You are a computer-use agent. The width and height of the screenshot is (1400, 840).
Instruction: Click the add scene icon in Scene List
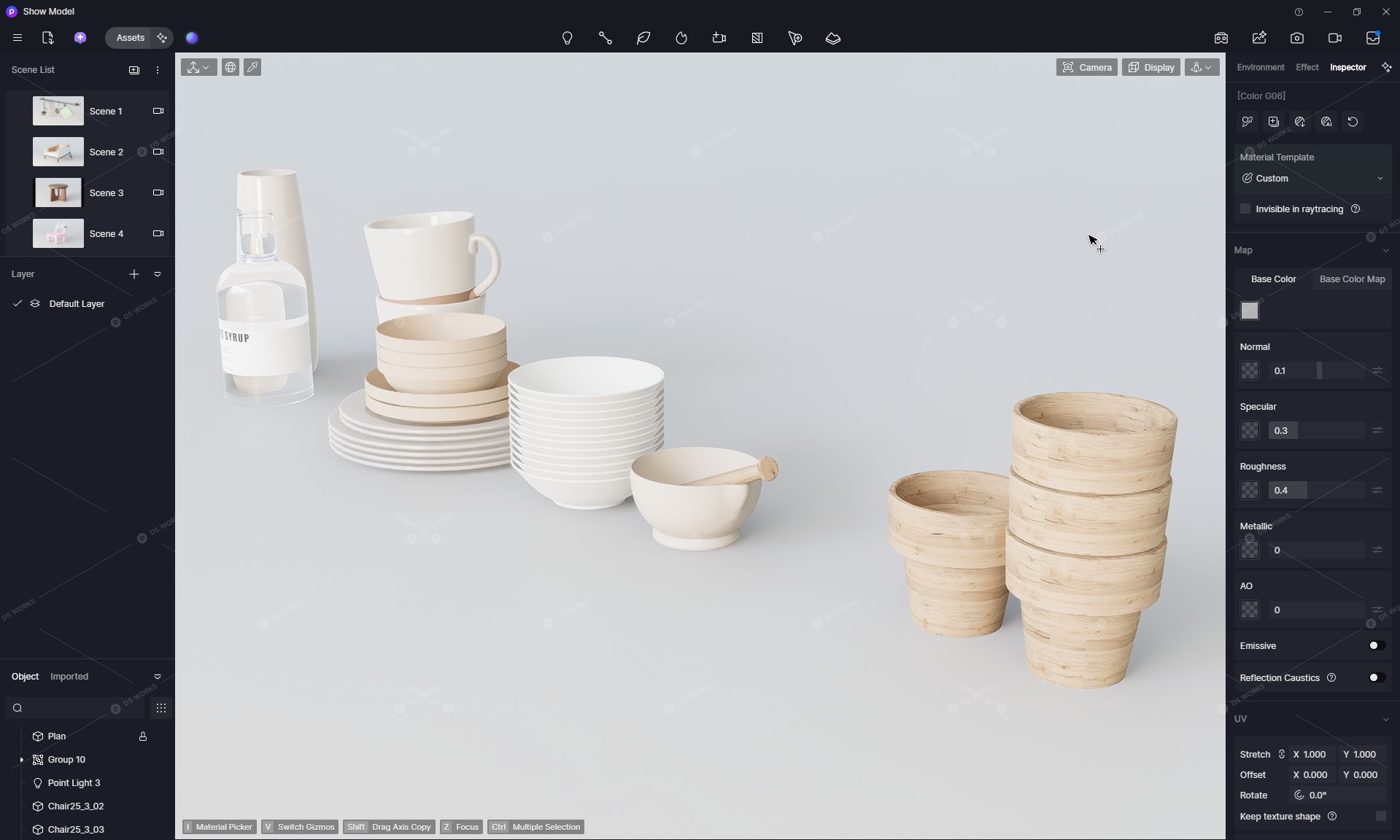[x=134, y=70]
